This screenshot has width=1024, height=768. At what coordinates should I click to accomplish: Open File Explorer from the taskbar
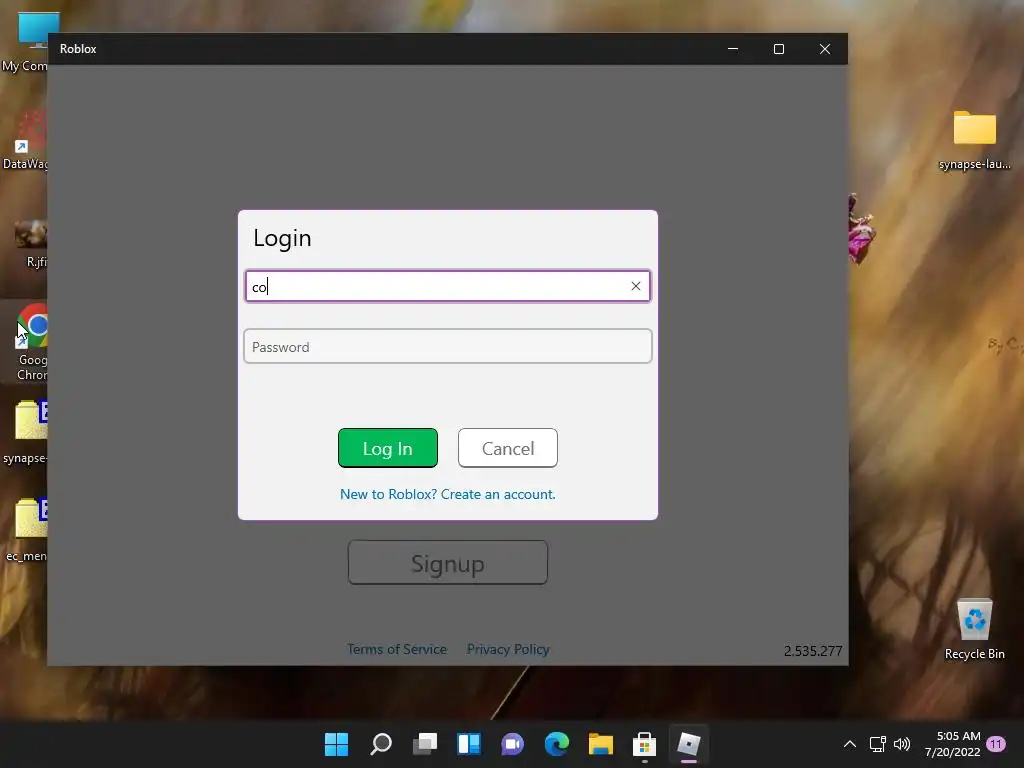coord(601,744)
